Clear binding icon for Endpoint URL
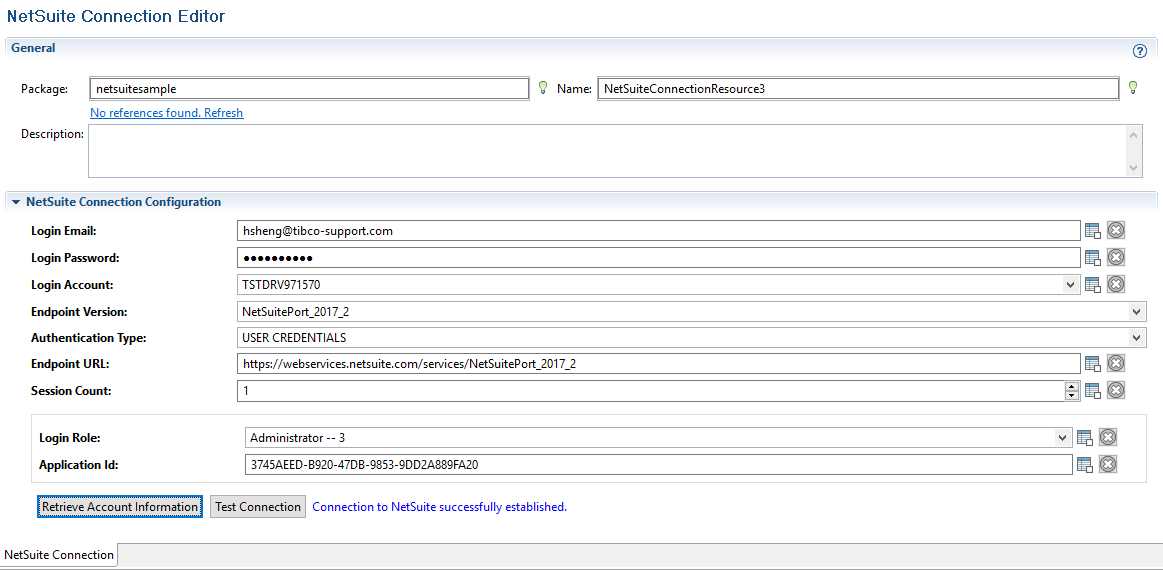 click(x=1116, y=363)
